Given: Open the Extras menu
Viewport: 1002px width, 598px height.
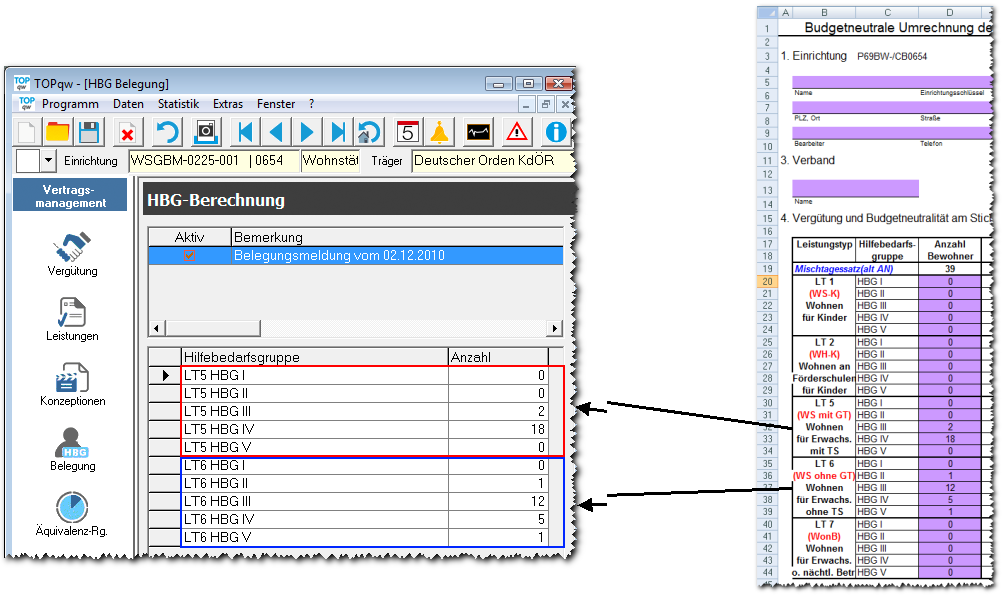Looking at the screenshot, I should pyautogui.click(x=228, y=104).
